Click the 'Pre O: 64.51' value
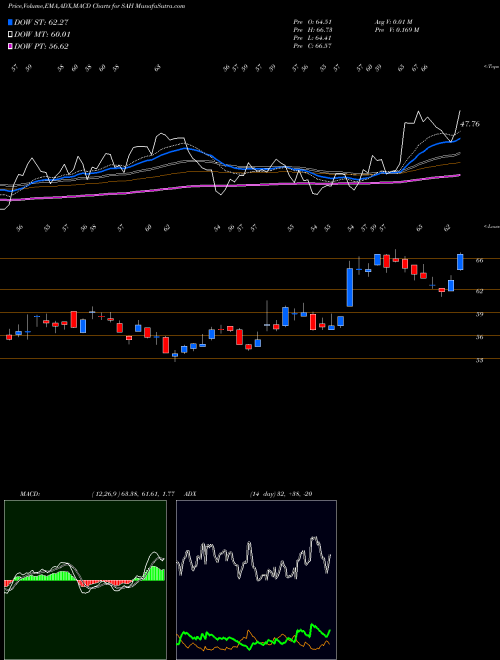The height and width of the screenshot is (660, 500). pyautogui.click(x=313, y=22)
